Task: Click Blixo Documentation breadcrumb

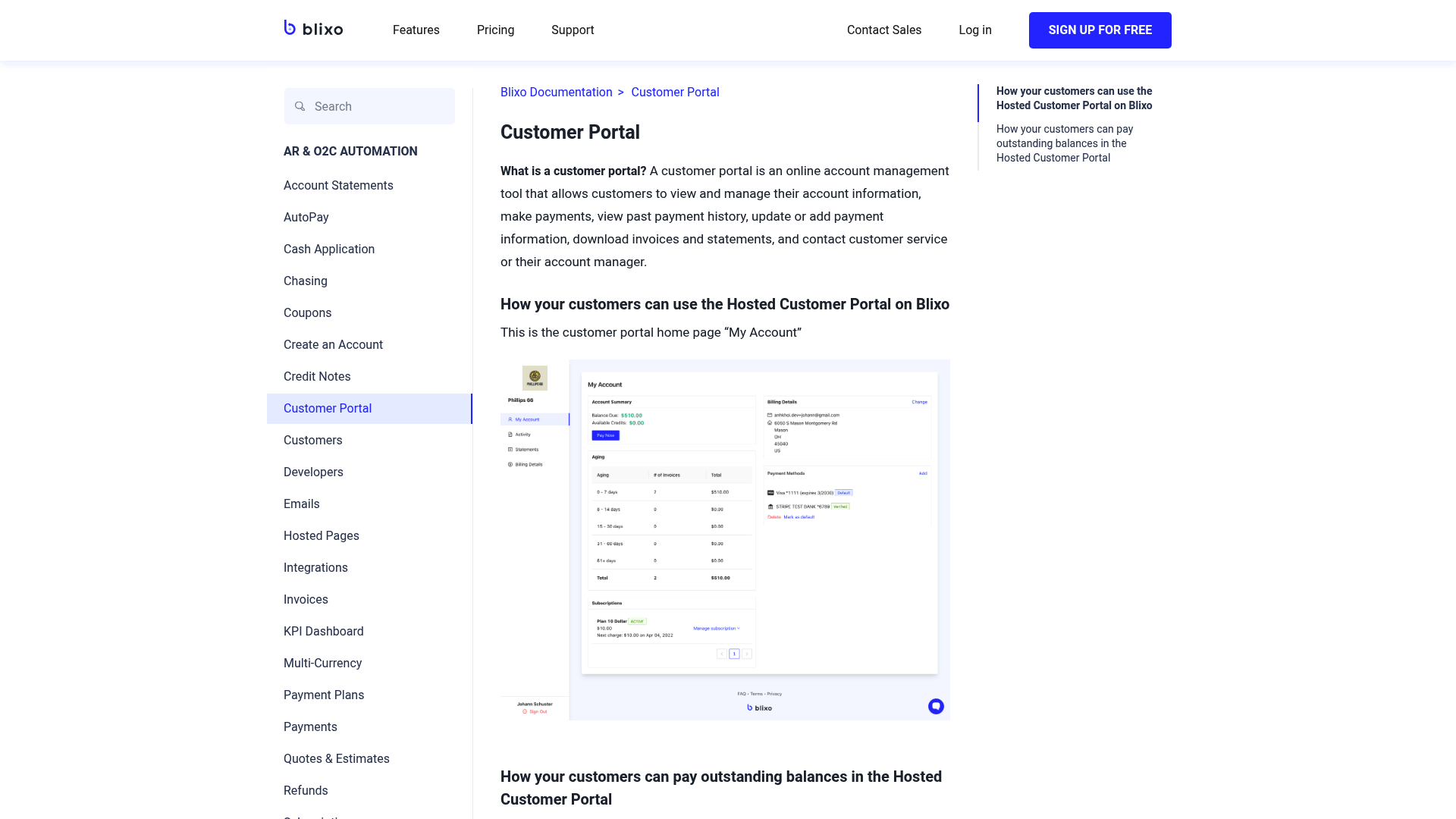Action: point(556,93)
